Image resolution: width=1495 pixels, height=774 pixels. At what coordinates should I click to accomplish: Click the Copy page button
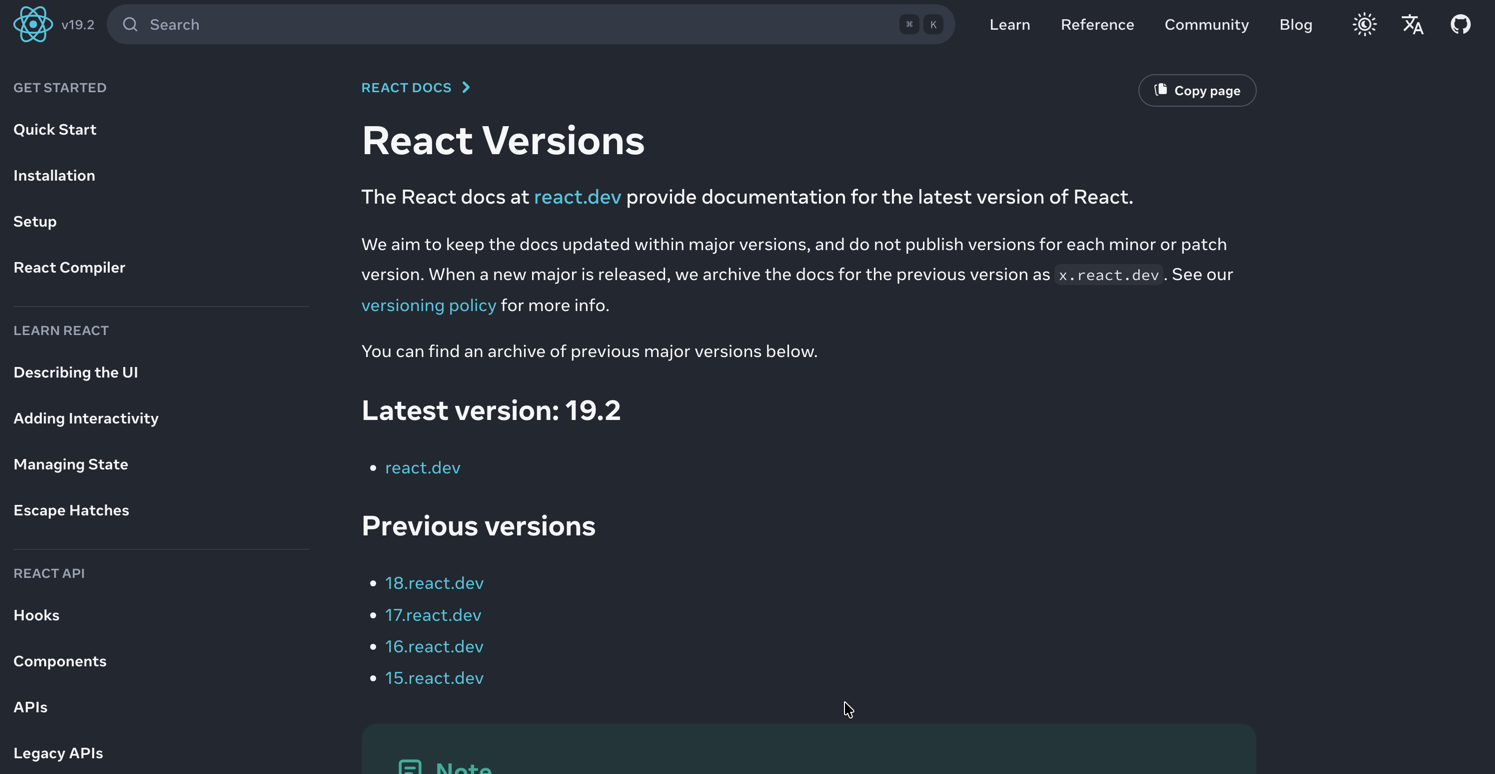1197,90
